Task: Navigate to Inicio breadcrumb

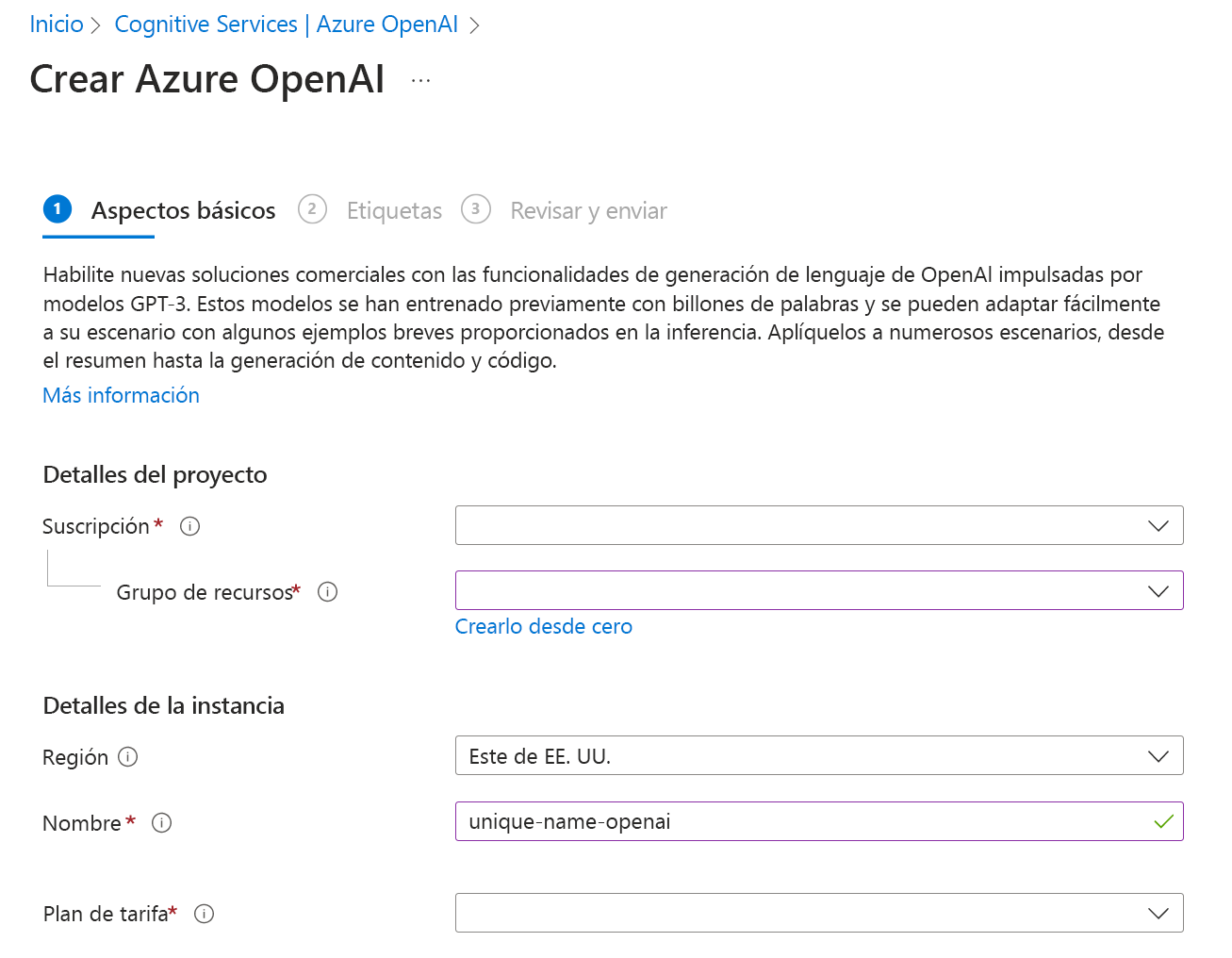Action: click(x=57, y=25)
